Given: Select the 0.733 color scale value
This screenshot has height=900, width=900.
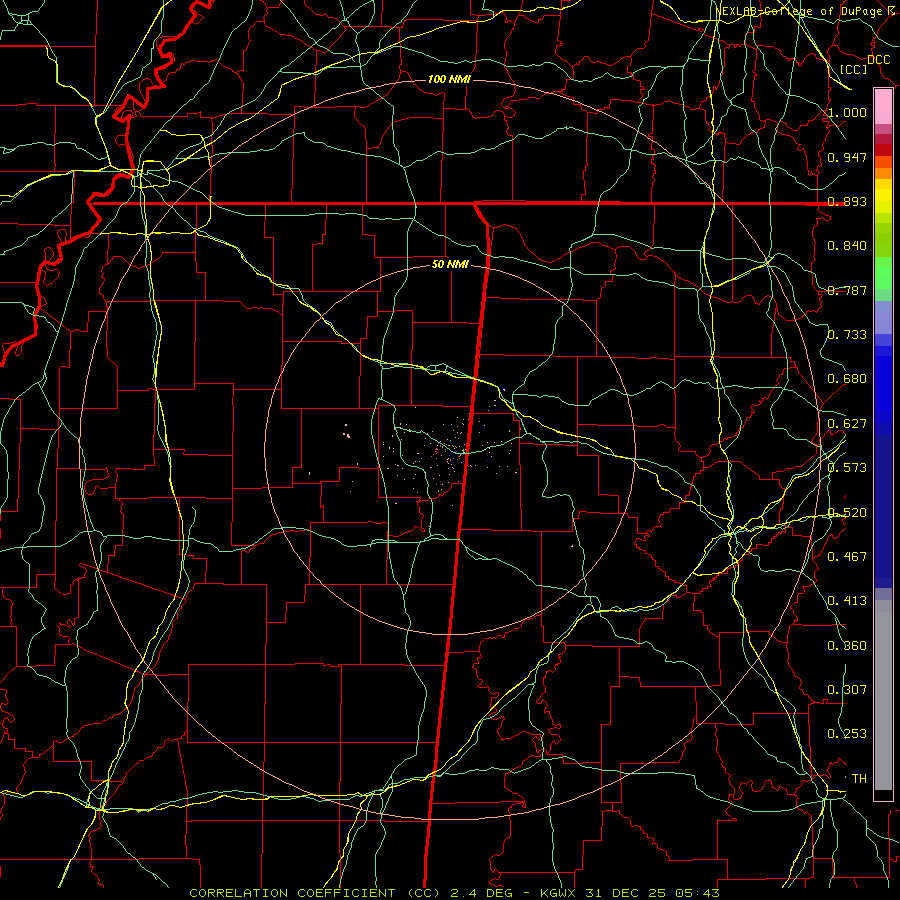Looking at the screenshot, I should 847,335.
